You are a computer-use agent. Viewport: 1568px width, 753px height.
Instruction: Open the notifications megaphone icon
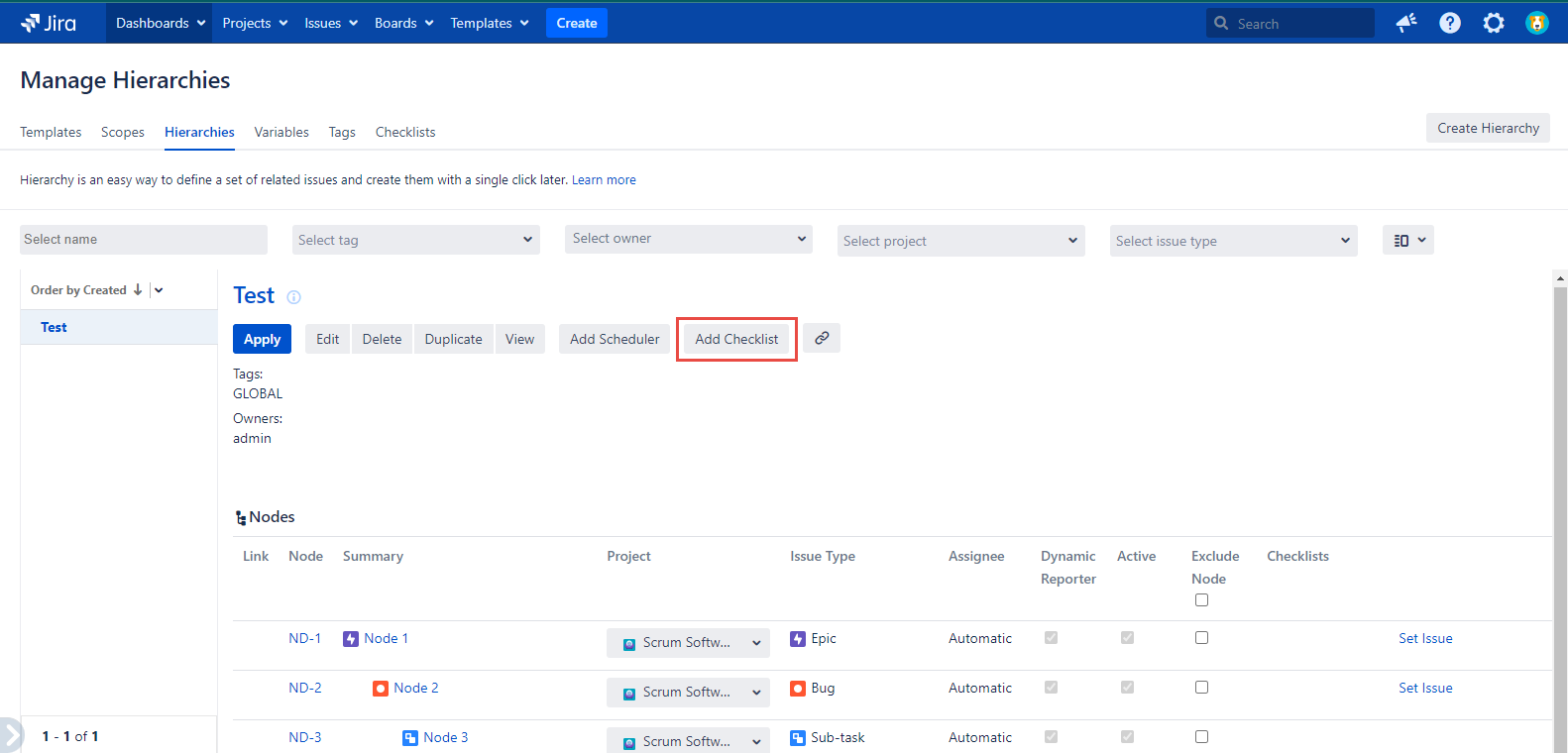tap(1405, 23)
